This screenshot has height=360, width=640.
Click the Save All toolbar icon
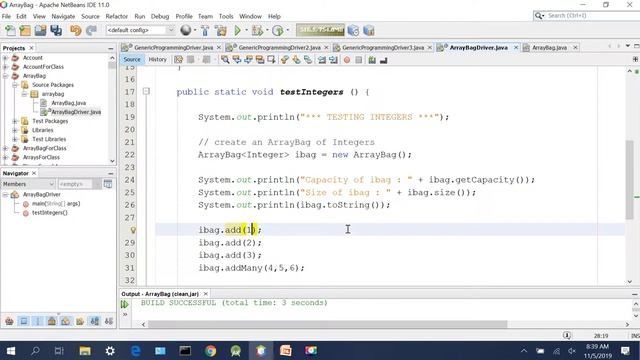(x=56, y=31)
